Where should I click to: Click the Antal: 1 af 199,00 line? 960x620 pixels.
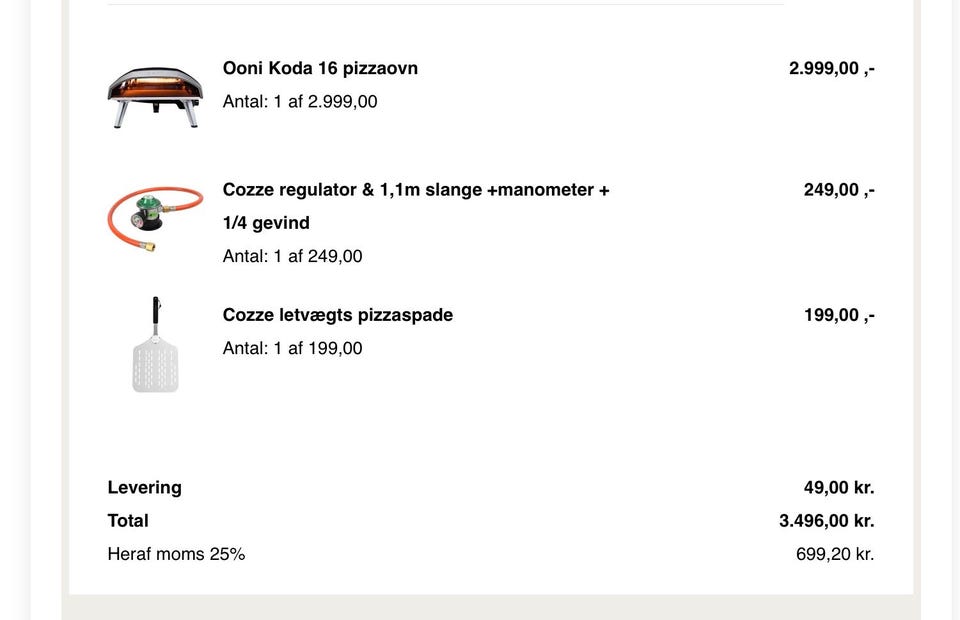click(x=293, y=348)
